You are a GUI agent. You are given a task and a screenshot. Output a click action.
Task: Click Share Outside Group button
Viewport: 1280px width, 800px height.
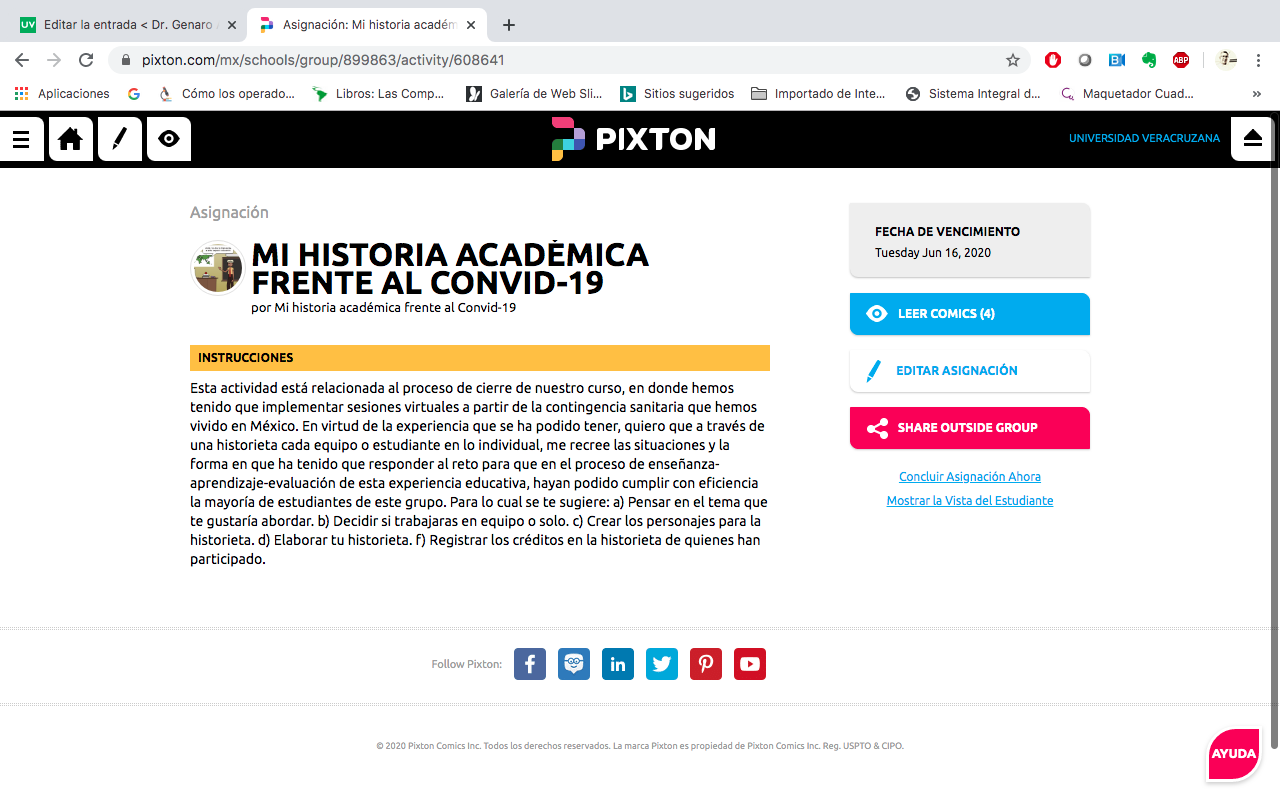click(x=969, y=428)
